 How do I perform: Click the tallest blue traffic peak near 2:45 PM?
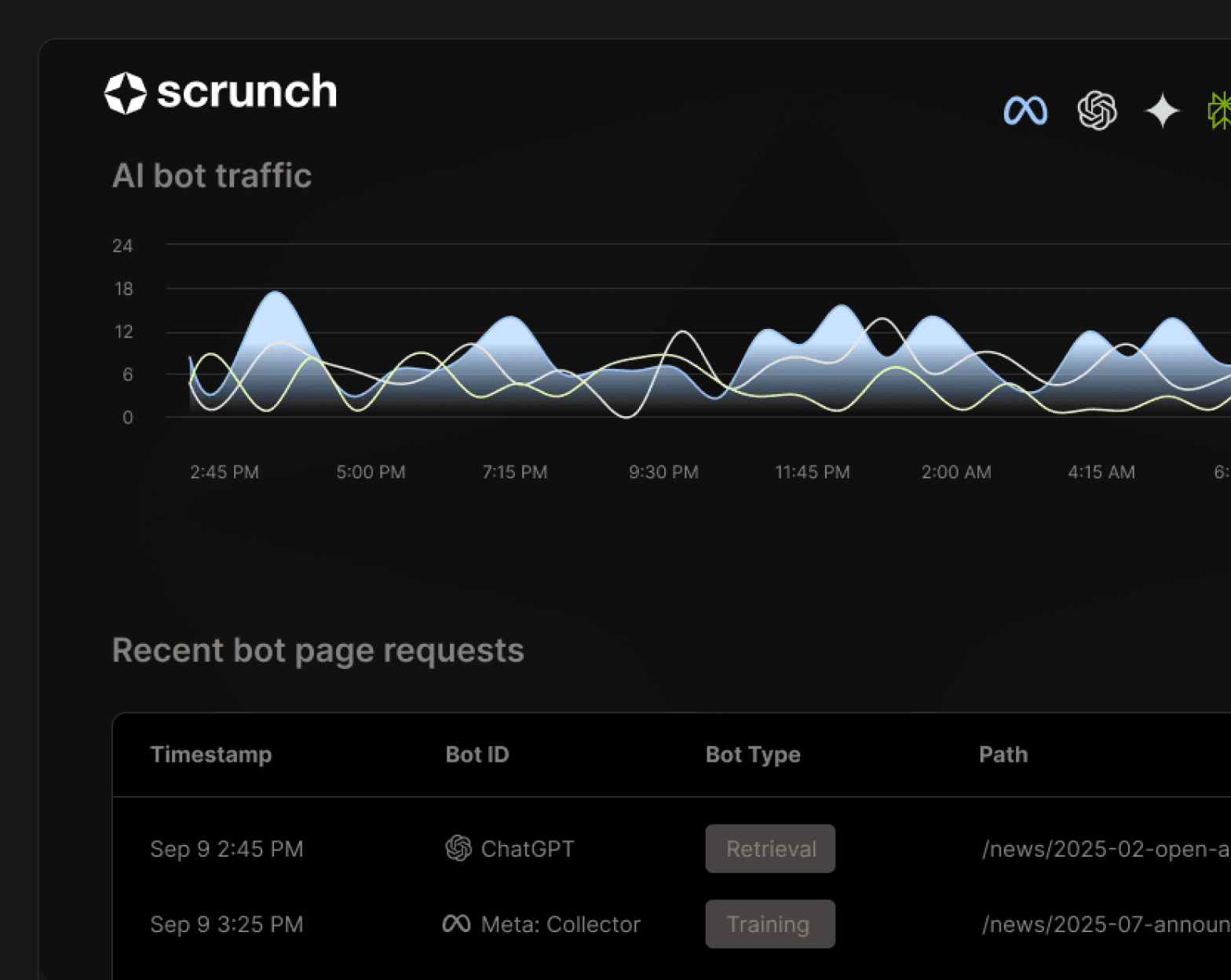276,294
